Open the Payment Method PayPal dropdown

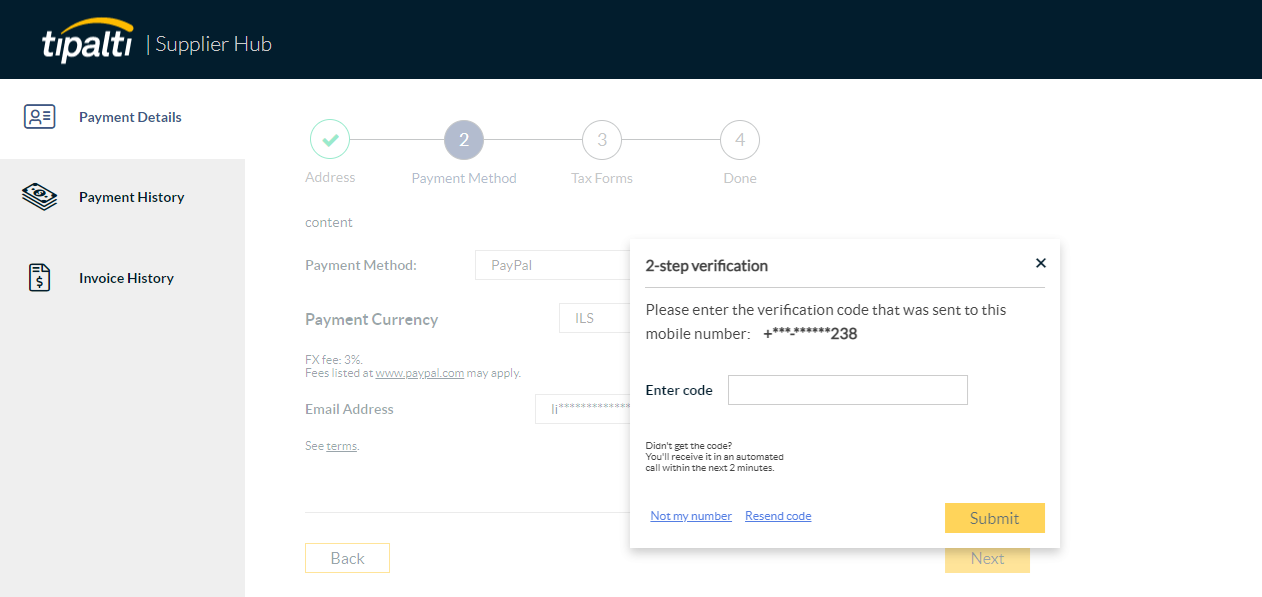click(x=552, y=265)
